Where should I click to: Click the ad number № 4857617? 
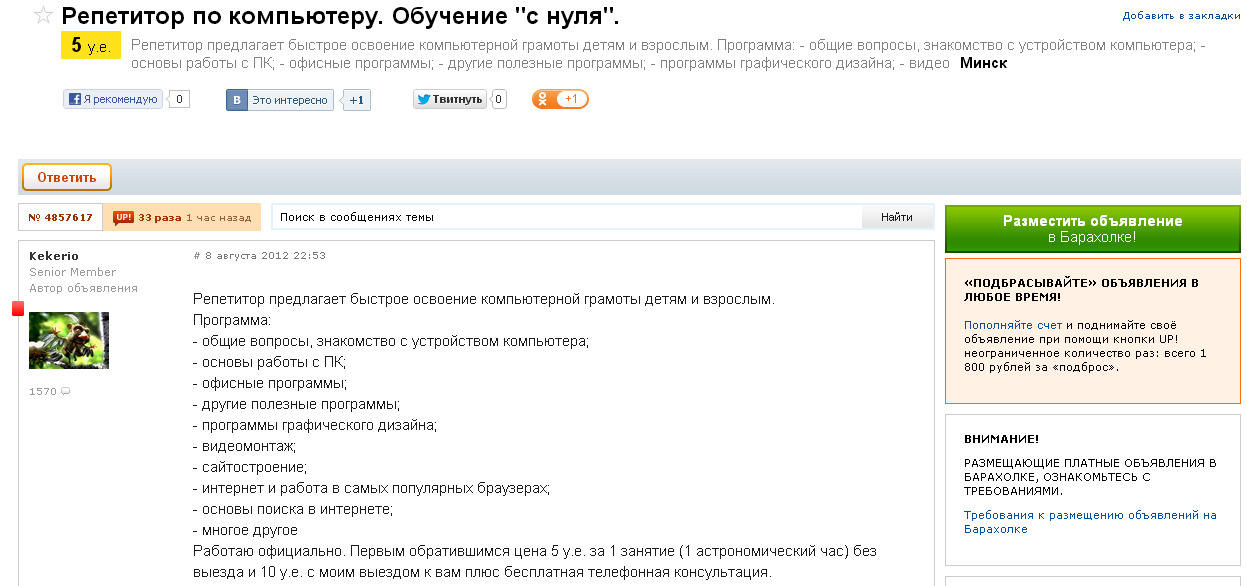click(61, 217)
